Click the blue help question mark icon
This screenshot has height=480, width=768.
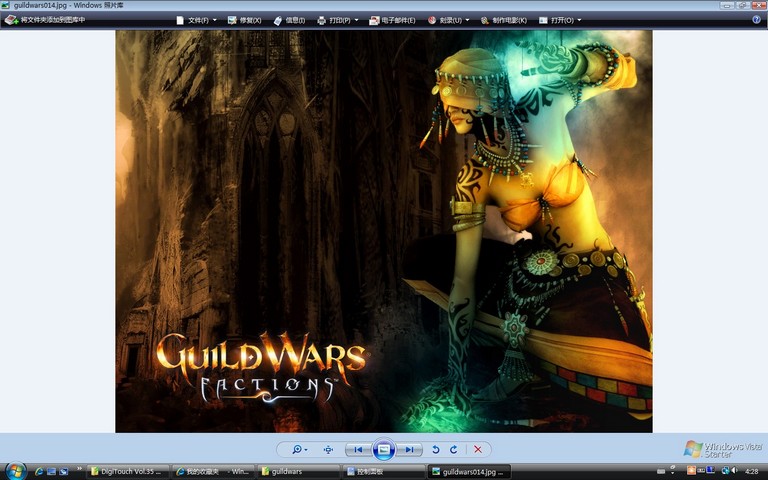click(x=757, y=20)
